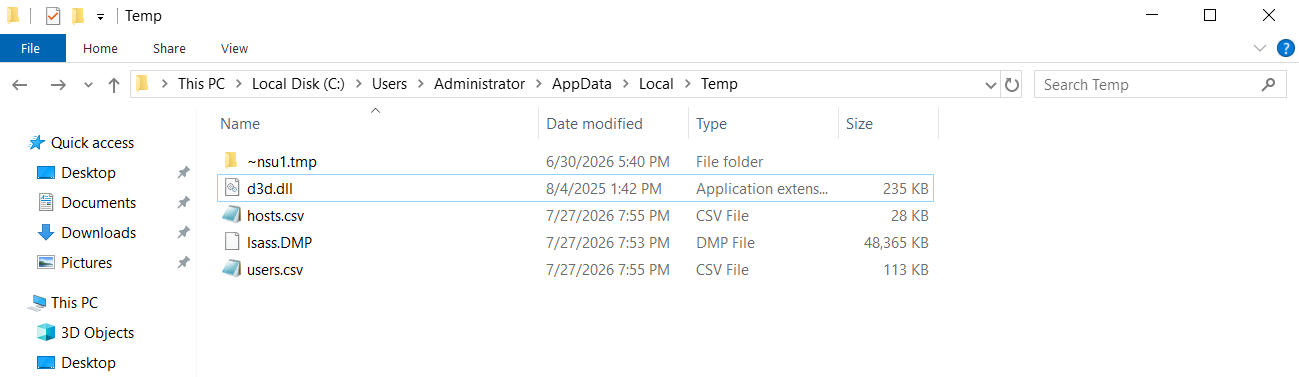The height and width of the screenshot is (377, 1299).
Task: Open Desktop under This PC
Action: tap(88, 363)
